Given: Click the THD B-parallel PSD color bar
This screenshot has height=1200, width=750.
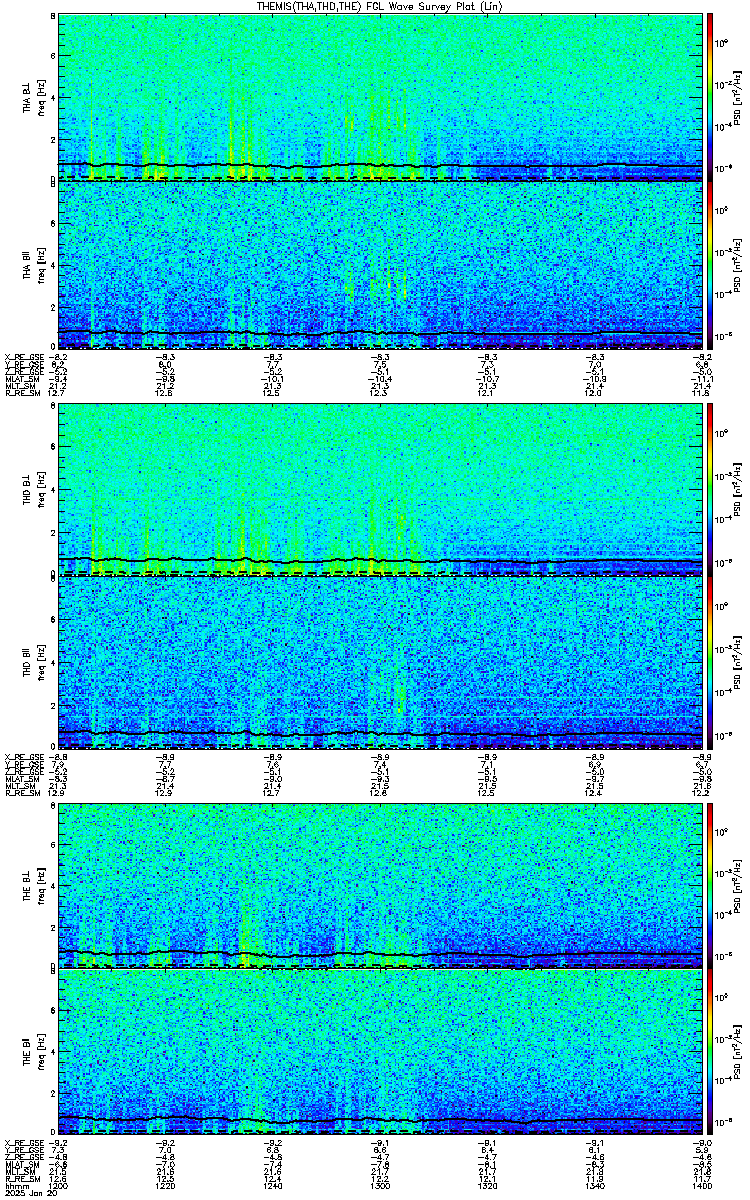Looking at the screenshot, I should click(x=711, y=660).
